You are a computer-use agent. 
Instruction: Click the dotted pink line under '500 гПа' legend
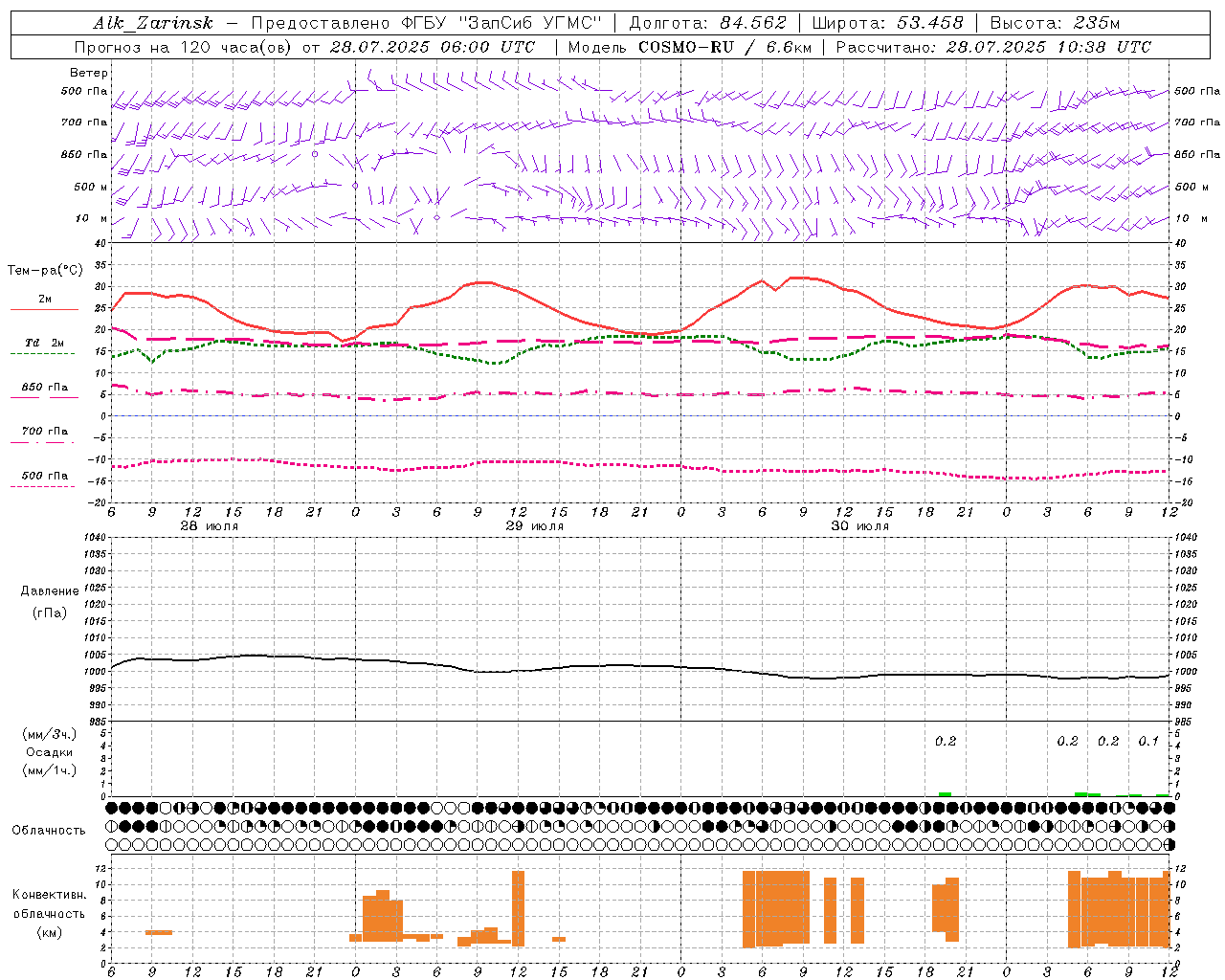coord(43,486)
